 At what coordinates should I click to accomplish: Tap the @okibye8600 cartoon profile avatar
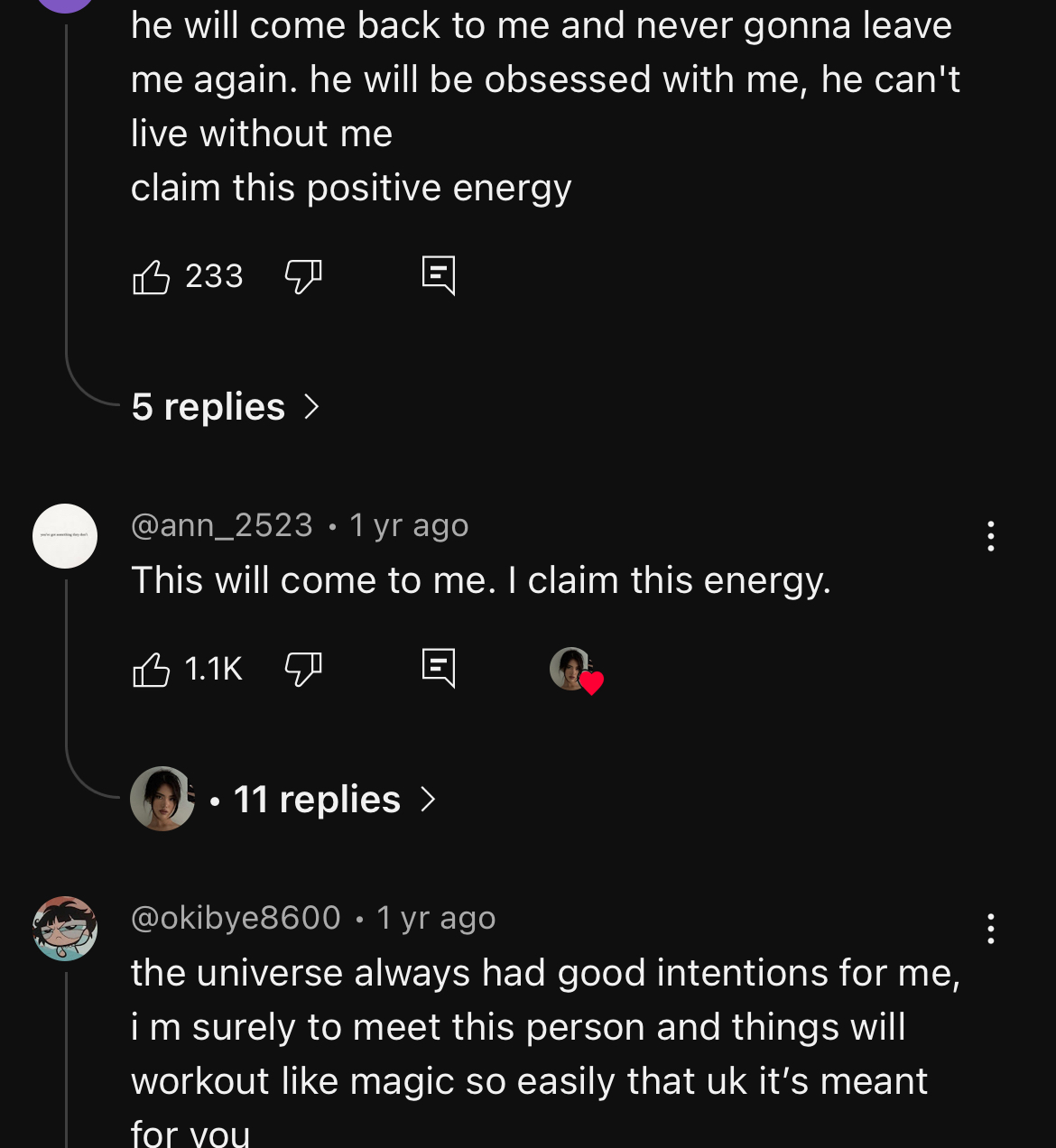(65, 929)
